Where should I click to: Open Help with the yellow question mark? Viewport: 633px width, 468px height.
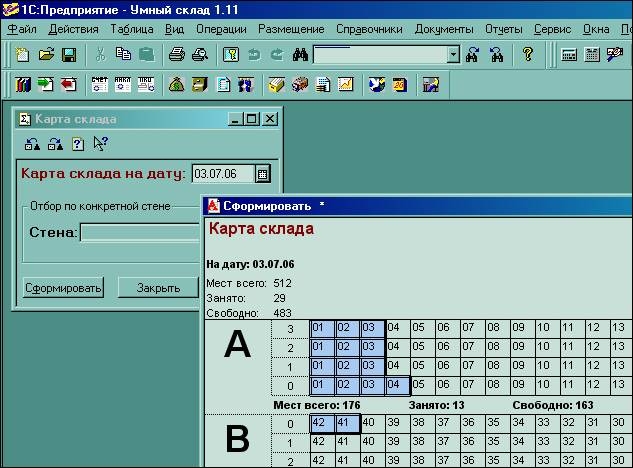[x=528, y=55]
